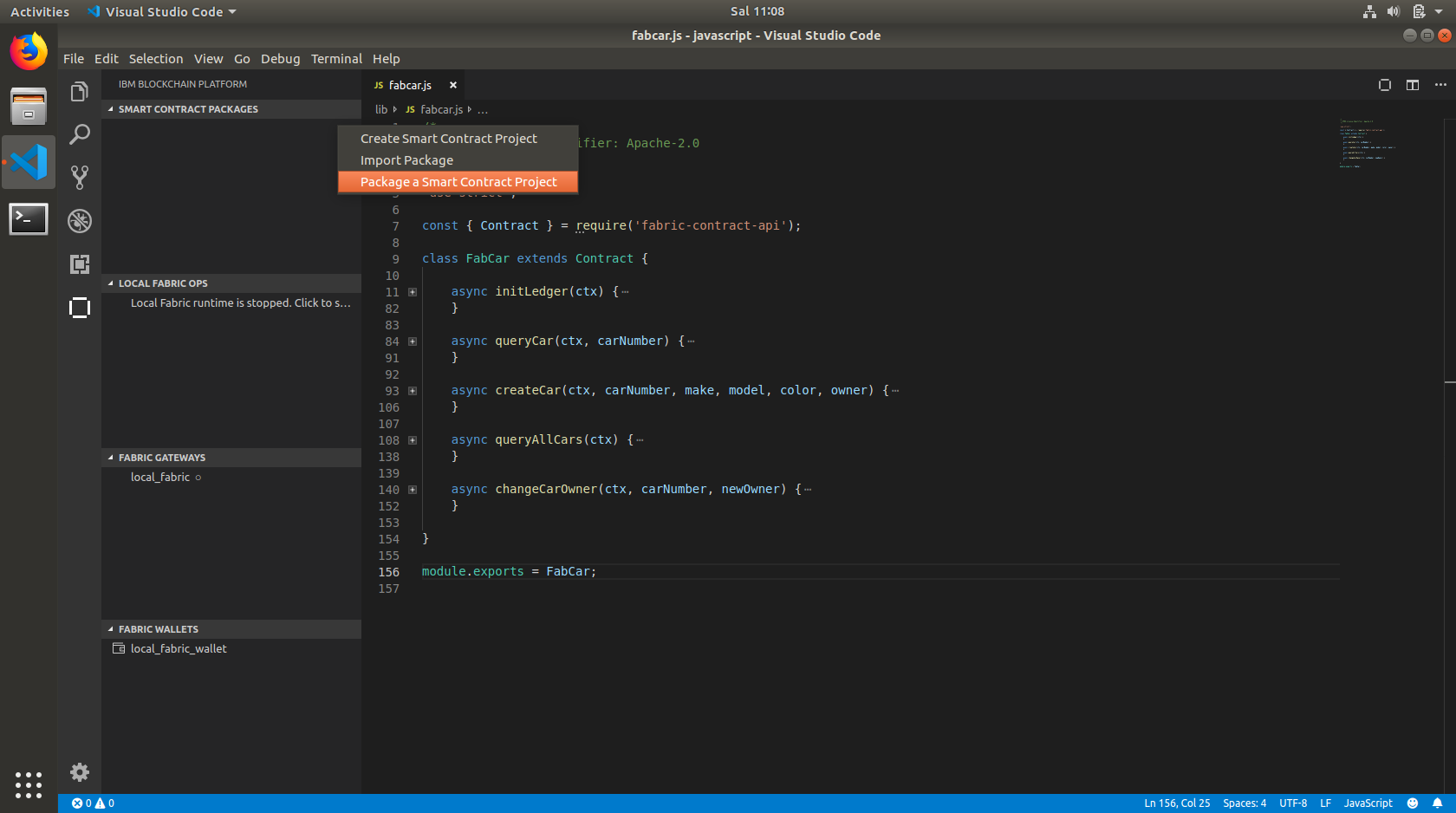
Task: Open the Search view icon
Action: [80, 134]
